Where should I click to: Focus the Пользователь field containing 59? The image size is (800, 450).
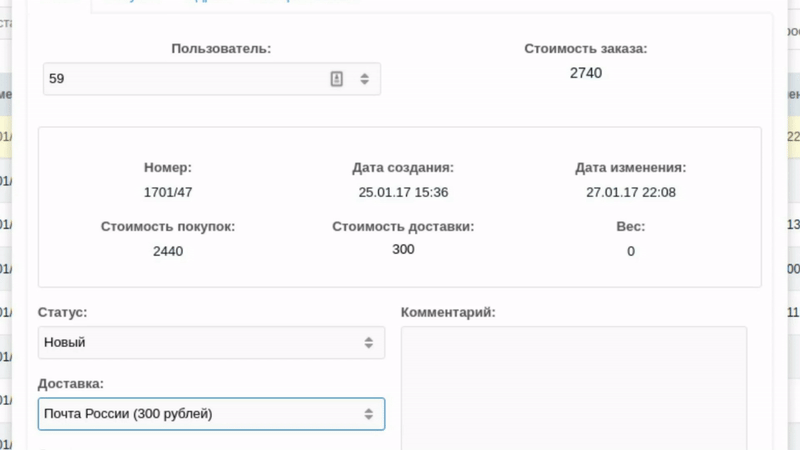(x=180, y=79)
